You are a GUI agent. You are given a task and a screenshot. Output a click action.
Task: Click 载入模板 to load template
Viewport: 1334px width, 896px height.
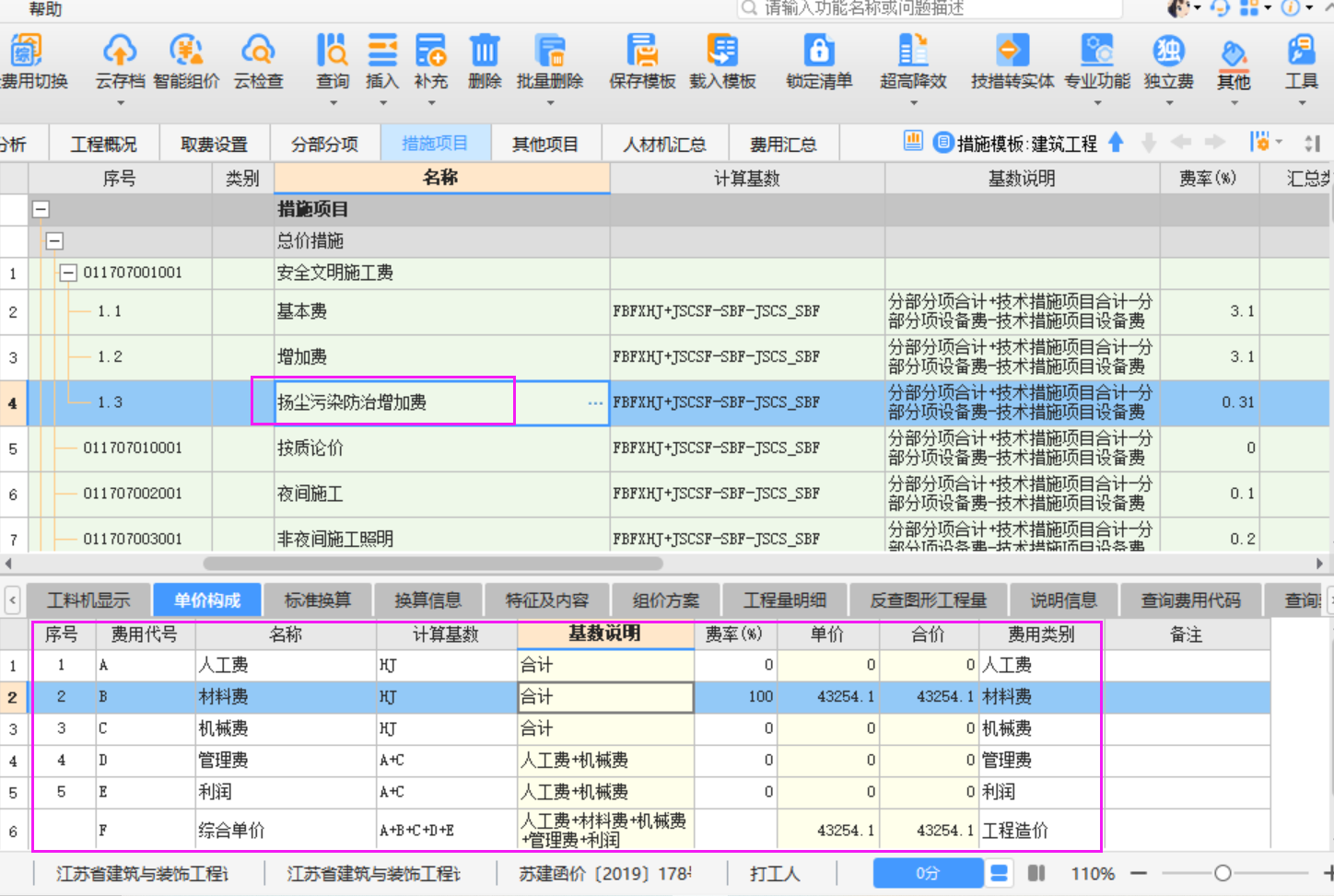tap(722, 62)
